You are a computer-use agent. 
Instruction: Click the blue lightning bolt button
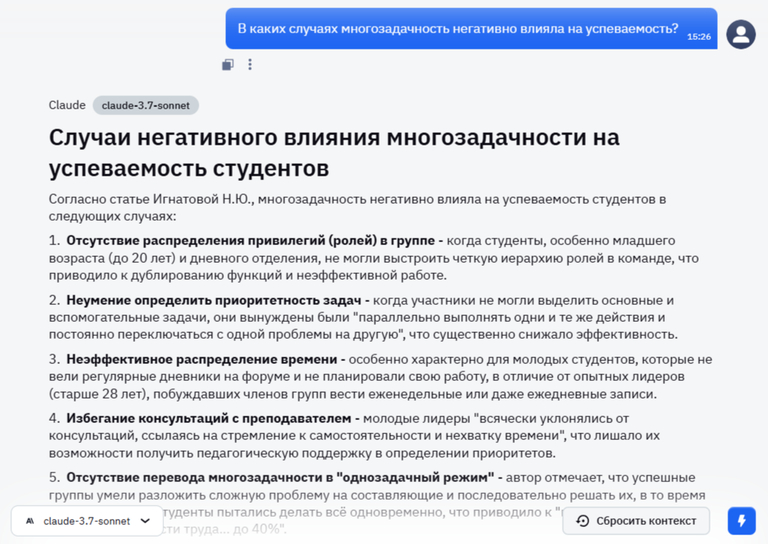[742, 520]
